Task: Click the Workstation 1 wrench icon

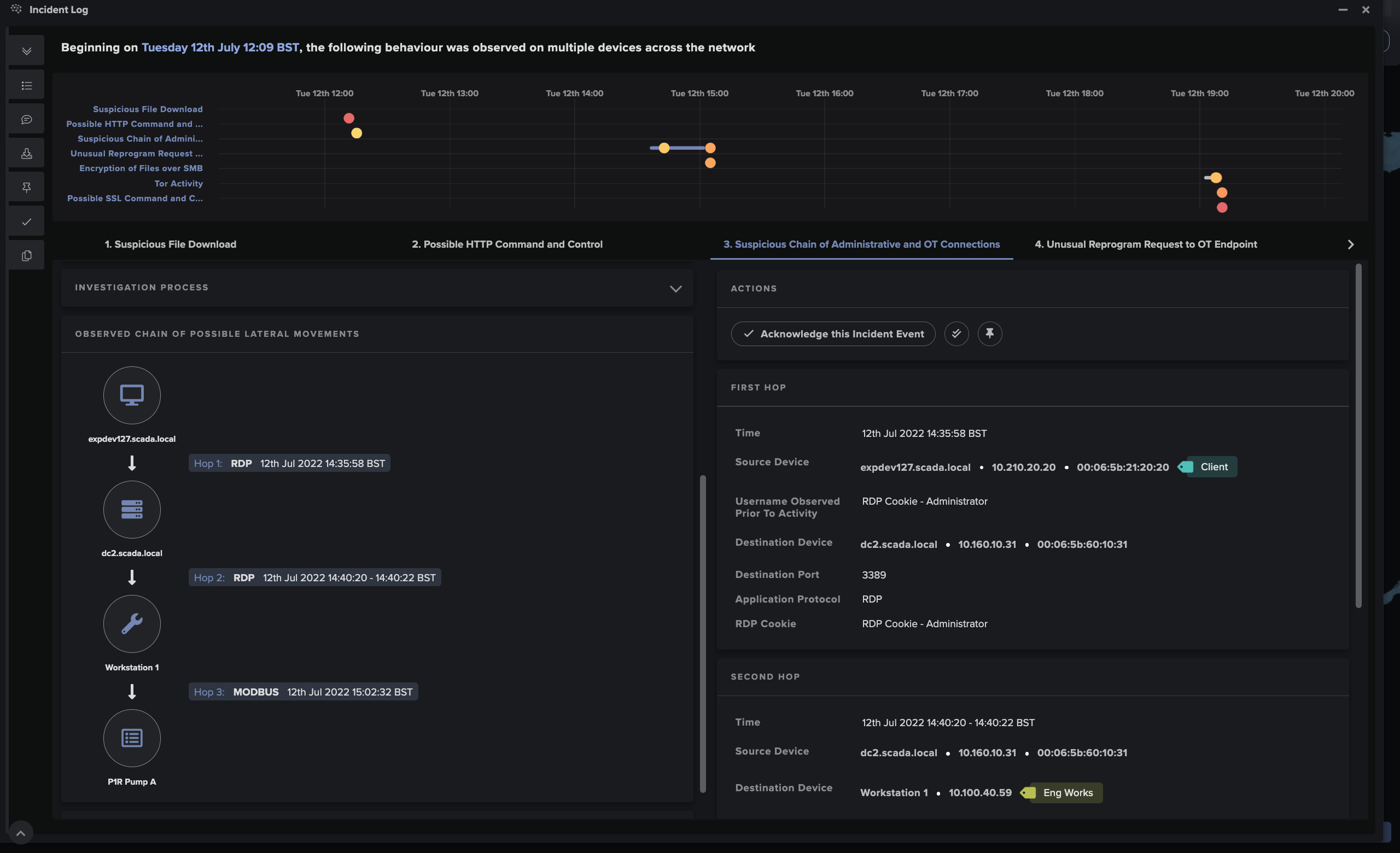Action: [x=132, y=623]
